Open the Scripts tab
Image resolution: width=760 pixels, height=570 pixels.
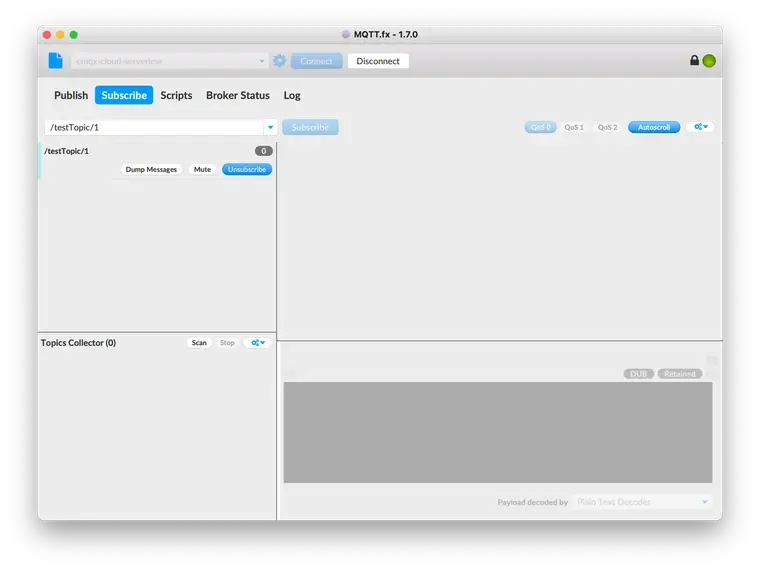tap(176, 95)
